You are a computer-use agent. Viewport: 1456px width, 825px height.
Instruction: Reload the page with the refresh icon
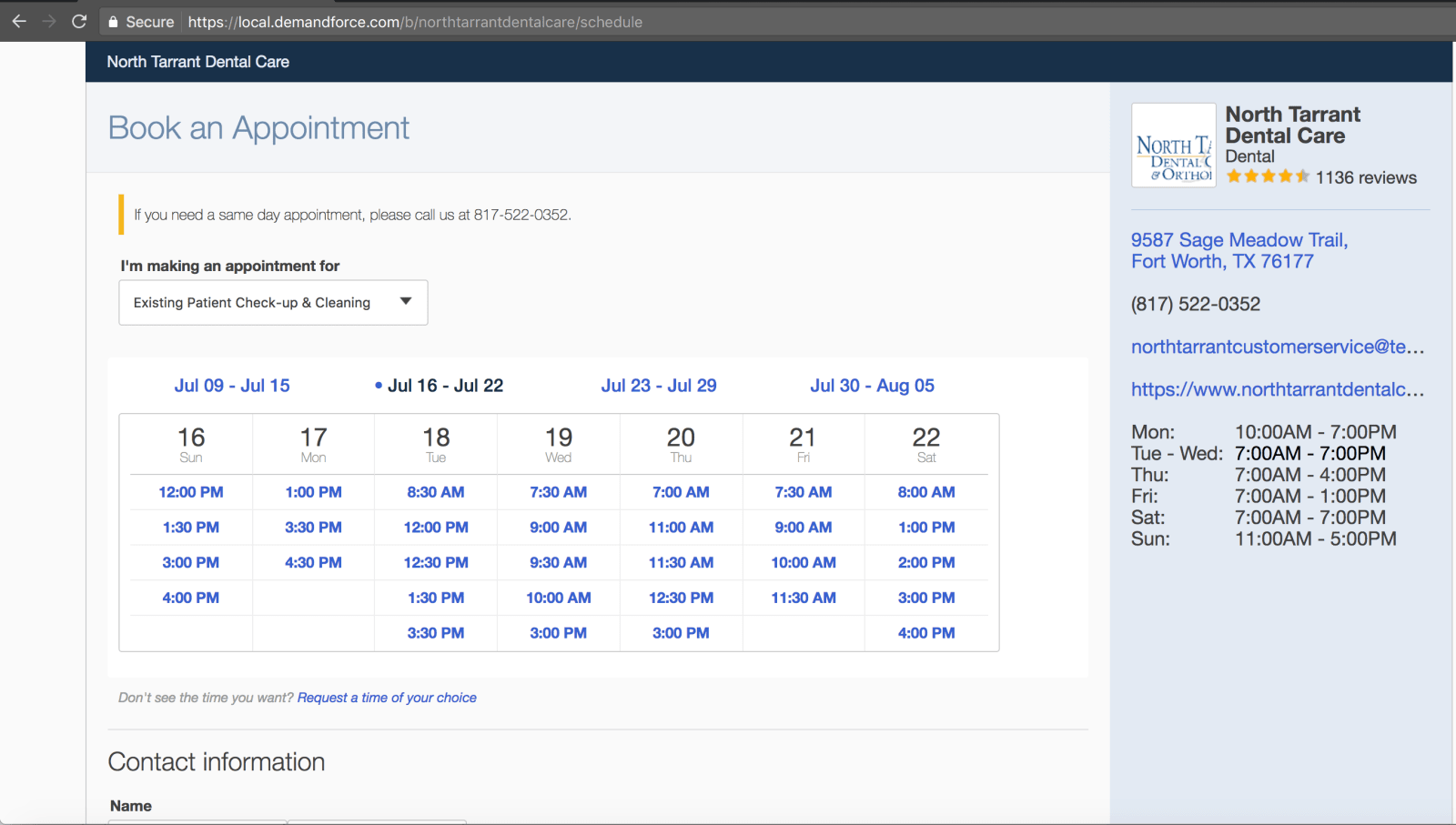pyautogui.click(x=79, y=21)
